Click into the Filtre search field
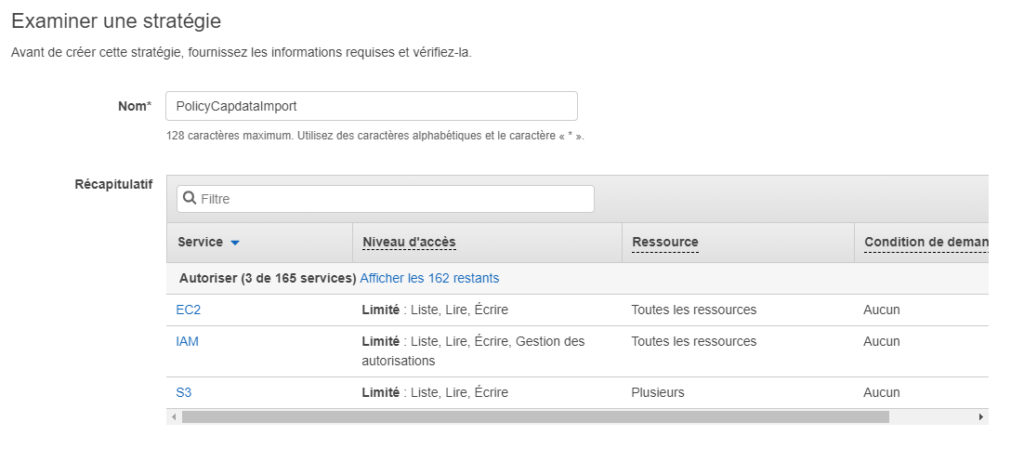1024x475 pixels. (385, 199)
